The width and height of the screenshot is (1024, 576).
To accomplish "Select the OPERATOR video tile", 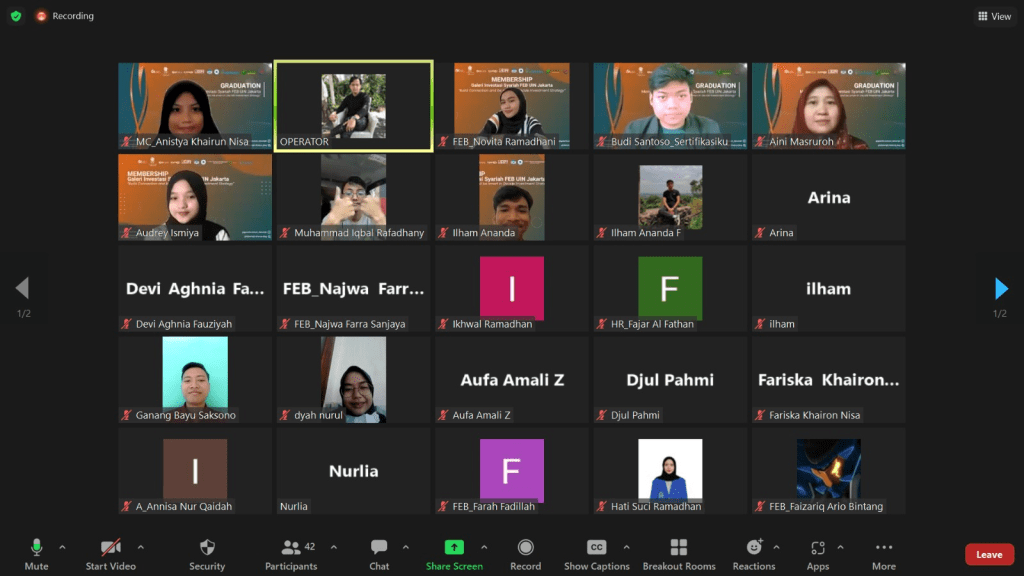I will pyautogui.click(x=353, y=106).
